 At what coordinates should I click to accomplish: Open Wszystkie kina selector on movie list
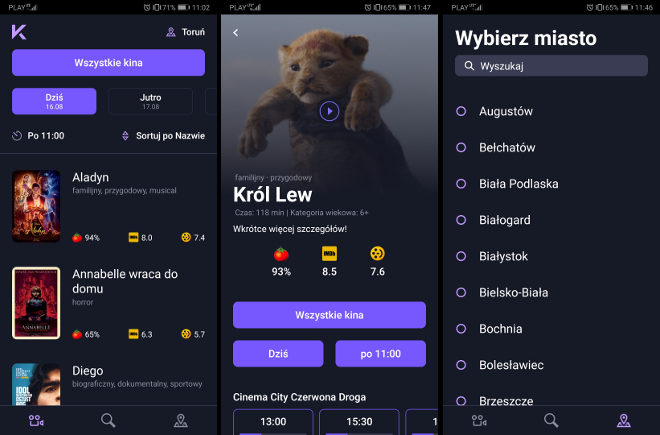[x=108, y=63]
